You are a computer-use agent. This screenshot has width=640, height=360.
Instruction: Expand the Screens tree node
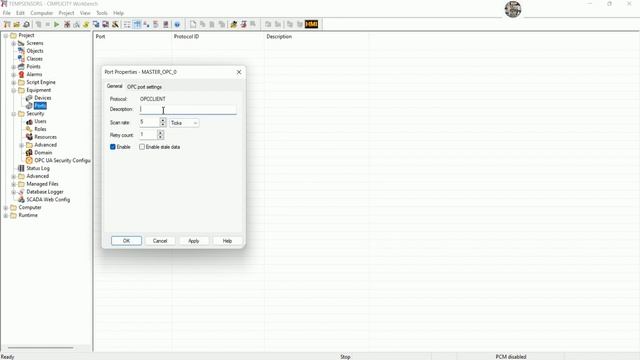pos(13,43)
